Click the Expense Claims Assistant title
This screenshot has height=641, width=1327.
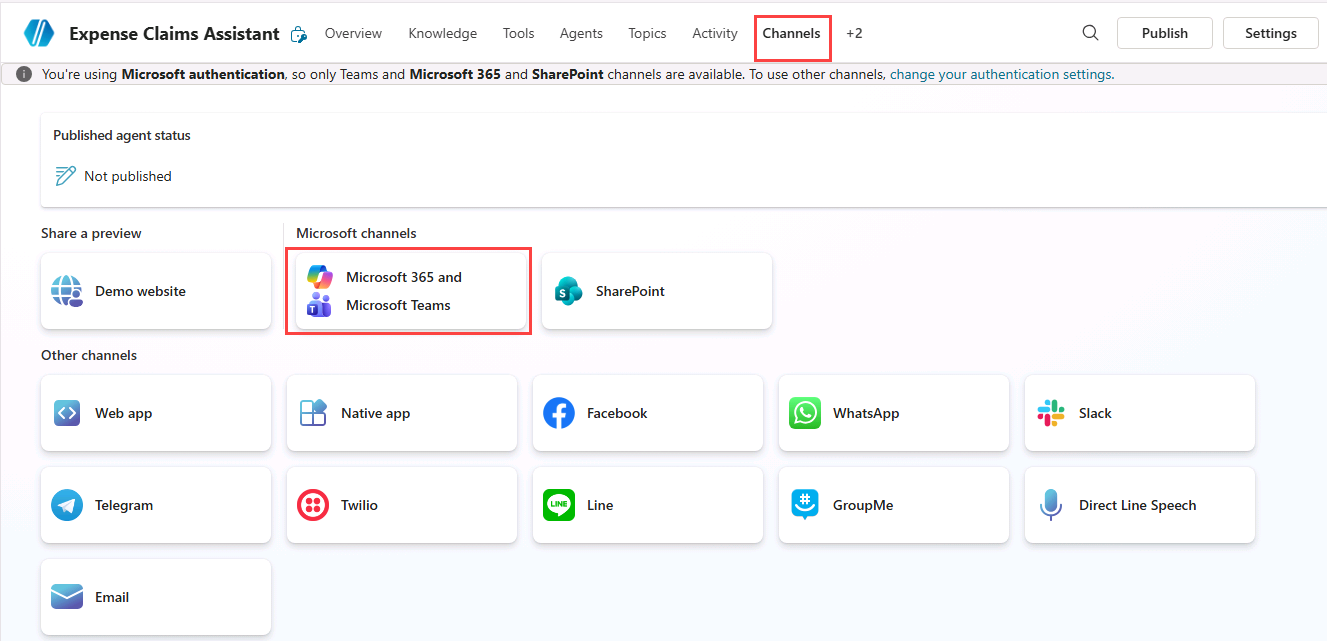174,33
